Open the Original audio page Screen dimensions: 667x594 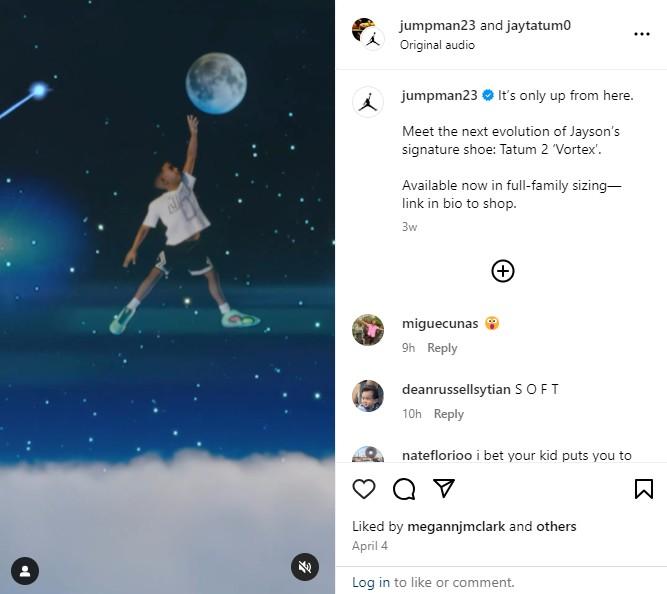pos(437,45)
